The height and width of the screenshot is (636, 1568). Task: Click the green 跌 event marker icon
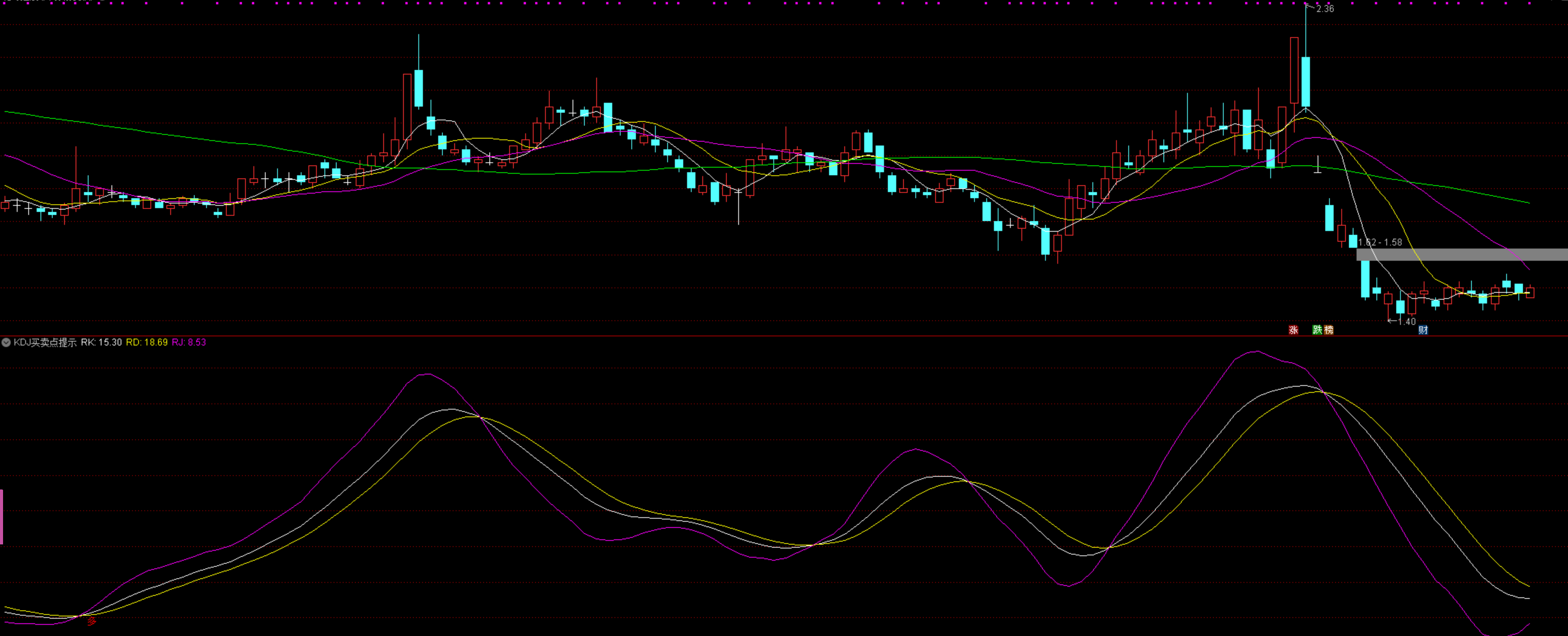click(1317, 330)
